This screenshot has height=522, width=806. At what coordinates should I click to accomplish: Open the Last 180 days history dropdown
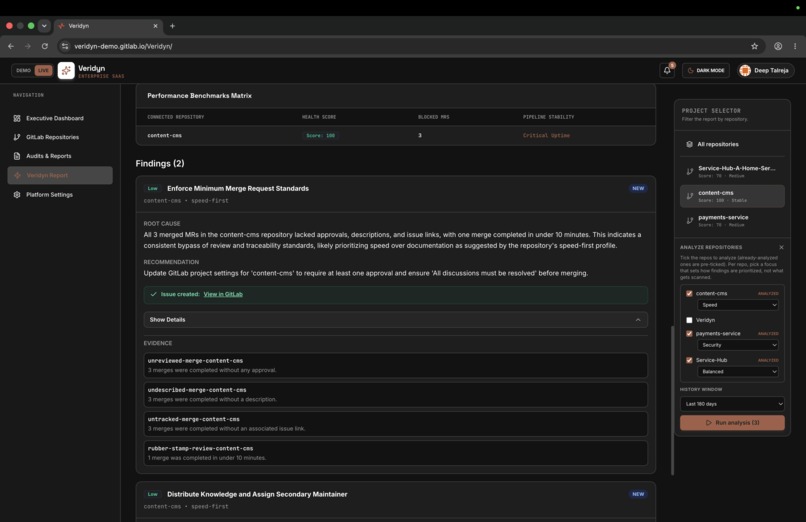tap(732, 404)
